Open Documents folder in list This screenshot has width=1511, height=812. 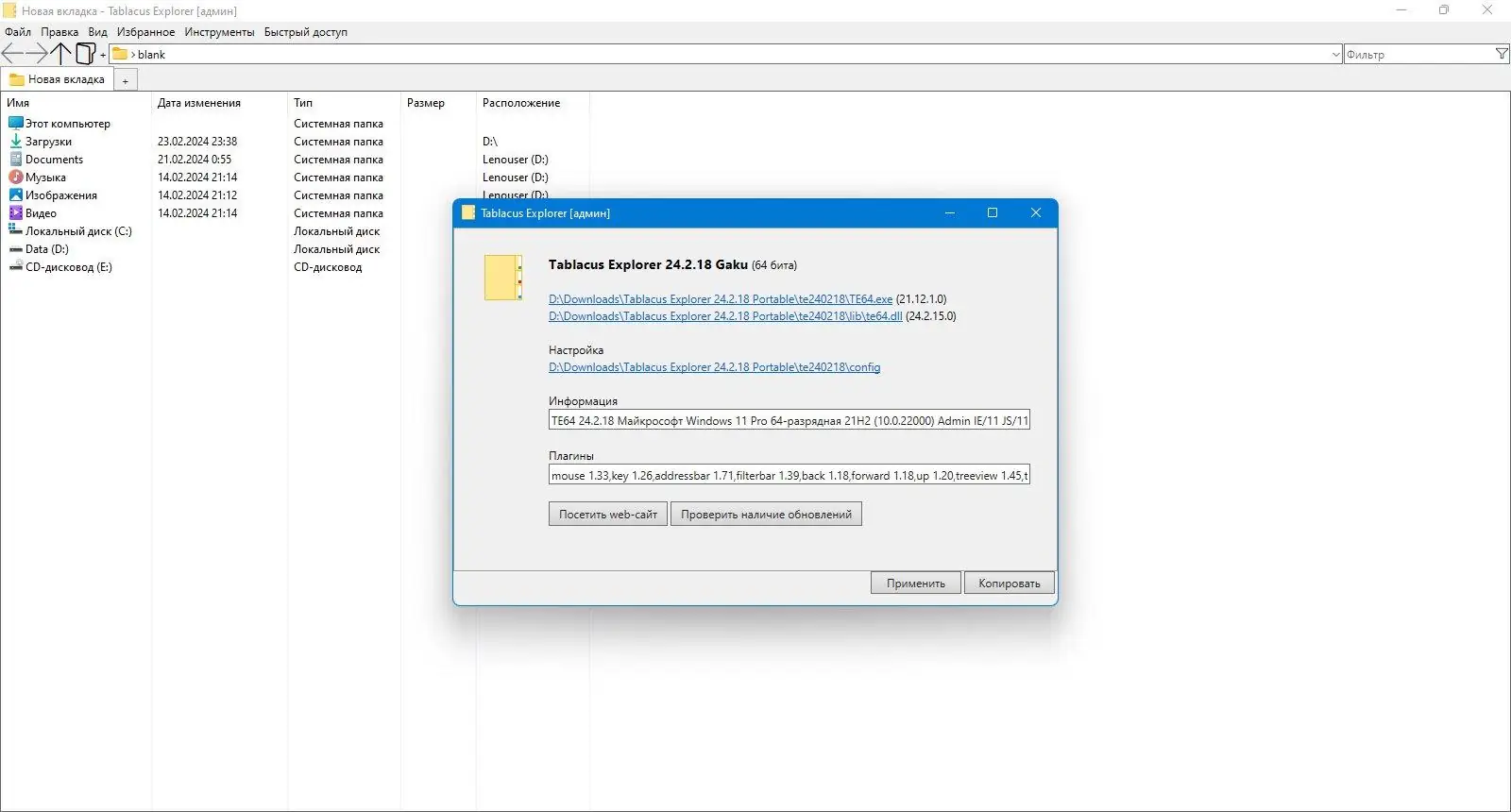54,159
